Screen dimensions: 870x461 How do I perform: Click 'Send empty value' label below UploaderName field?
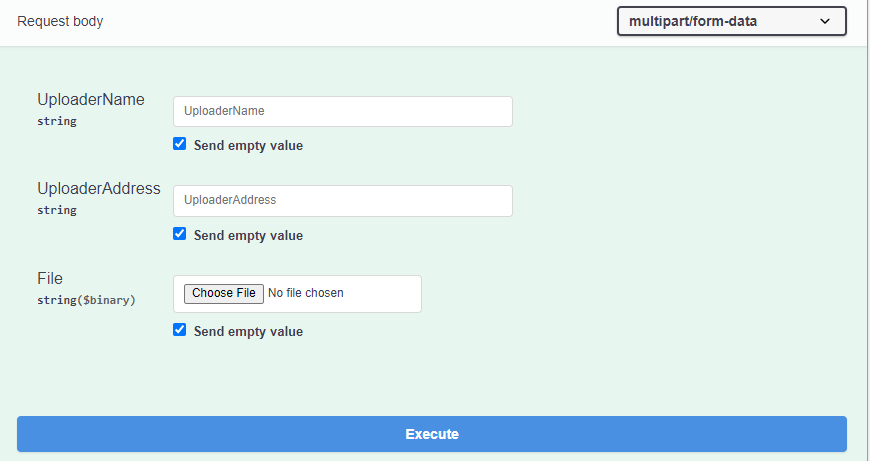248,145
